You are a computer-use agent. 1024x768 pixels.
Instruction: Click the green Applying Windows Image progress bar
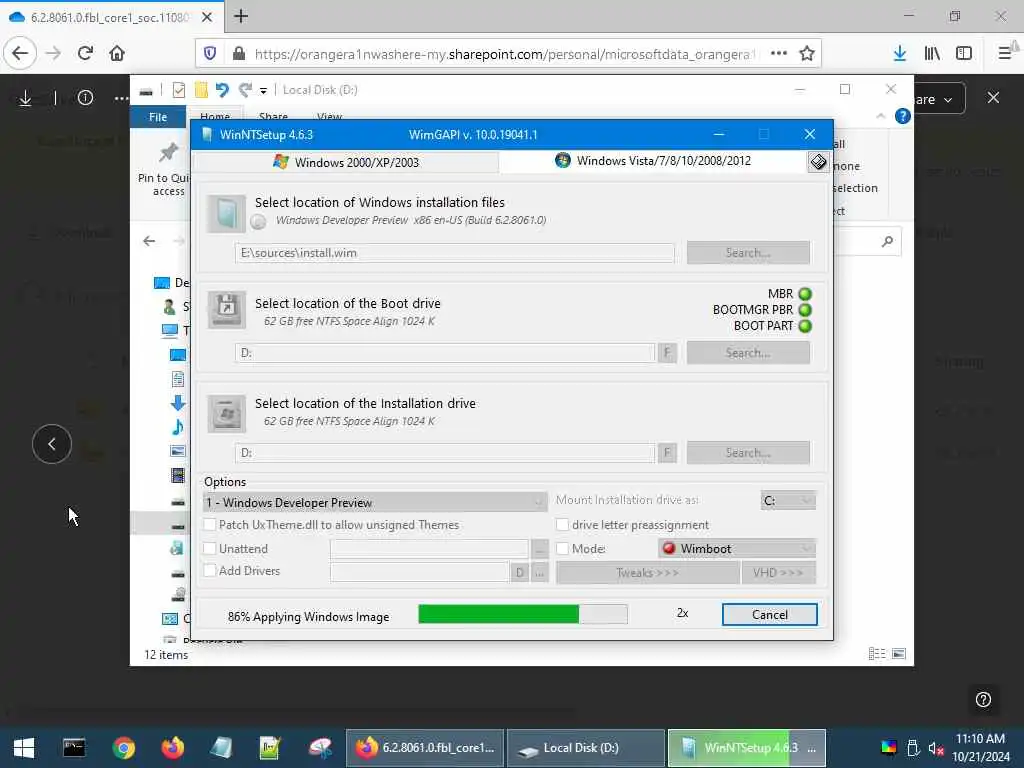point(522,614)
